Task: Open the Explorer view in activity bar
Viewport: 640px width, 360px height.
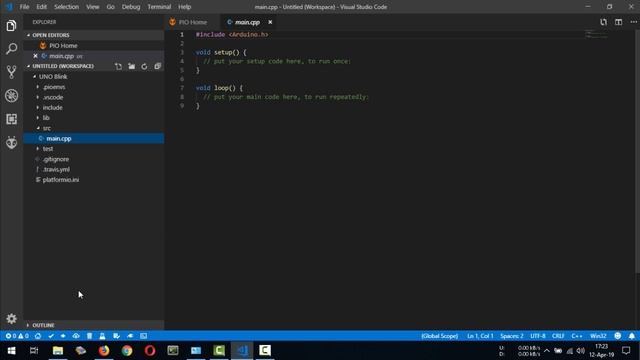Action: click(11, 26)
